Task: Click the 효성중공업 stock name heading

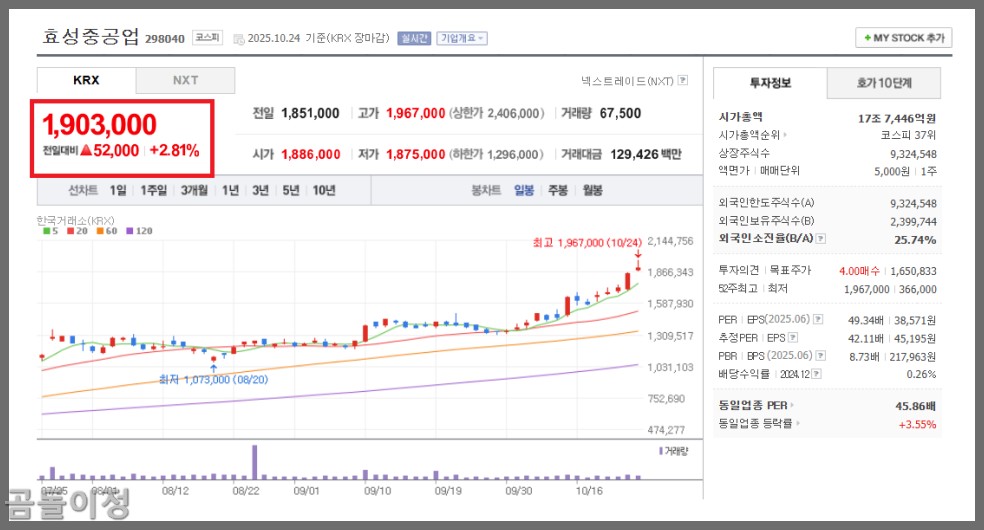Action: coord(90,36)
